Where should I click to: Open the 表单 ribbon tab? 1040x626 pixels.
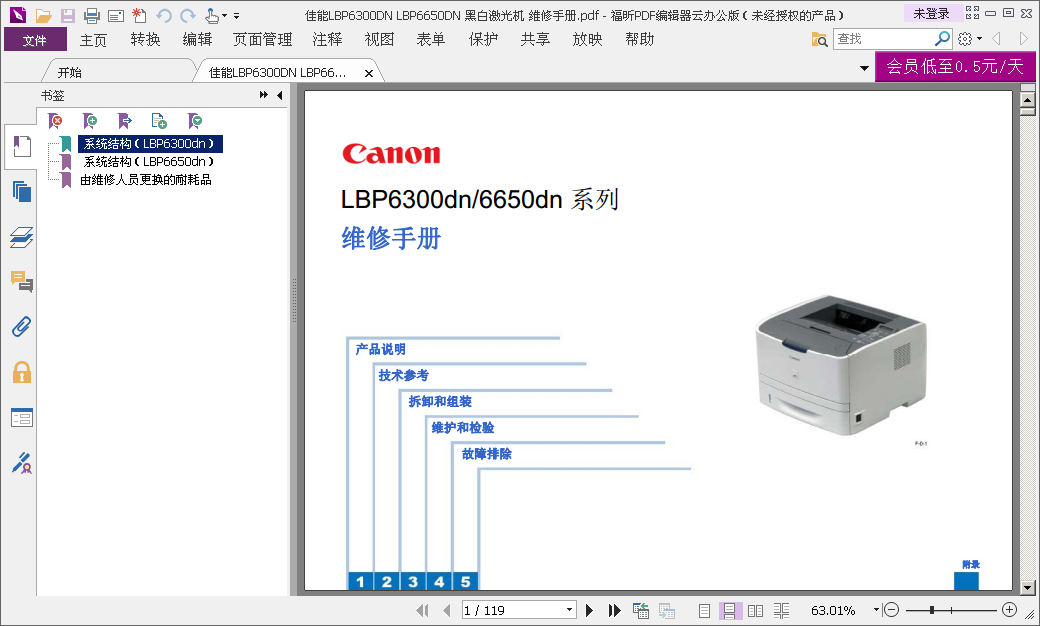pyautogui.click(x=431, y=40)
